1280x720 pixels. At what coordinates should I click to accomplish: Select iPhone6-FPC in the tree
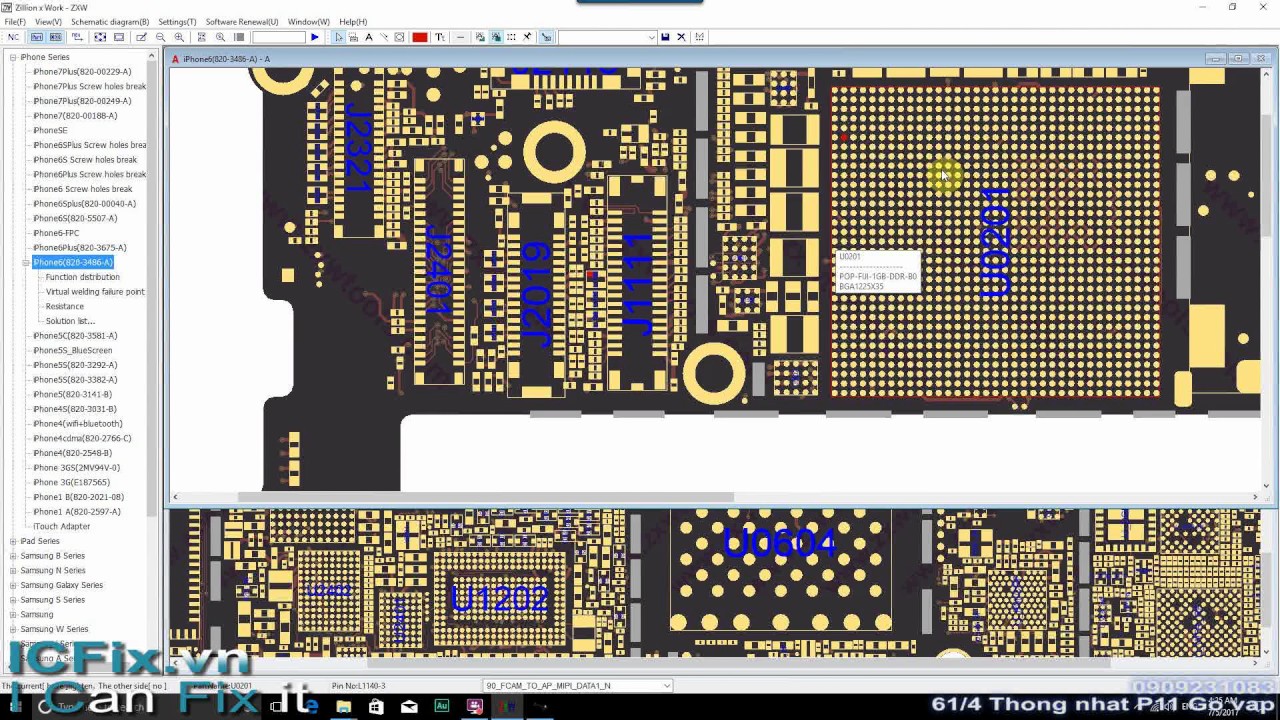(x=56, y=233)
